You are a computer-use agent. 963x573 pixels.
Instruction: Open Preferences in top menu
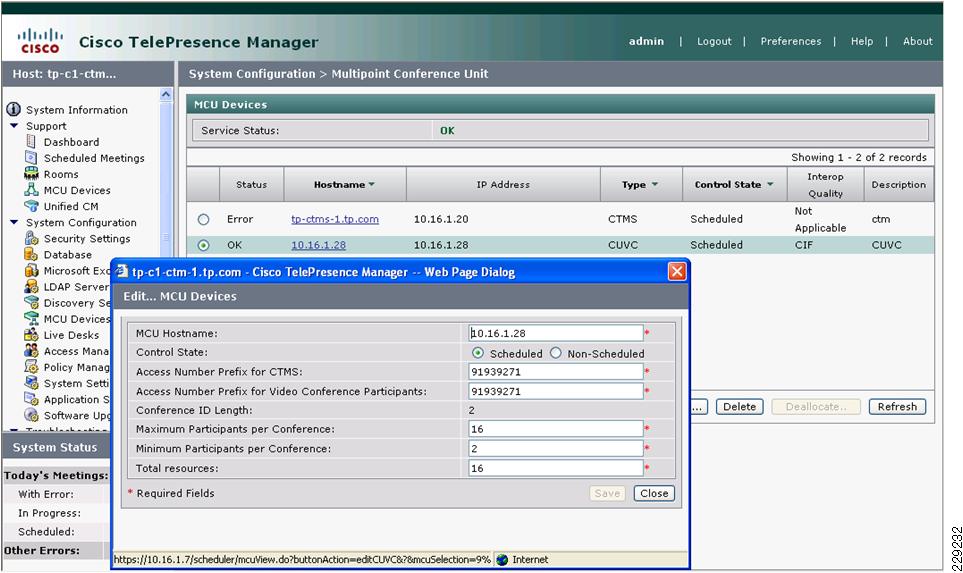[790, 41]
